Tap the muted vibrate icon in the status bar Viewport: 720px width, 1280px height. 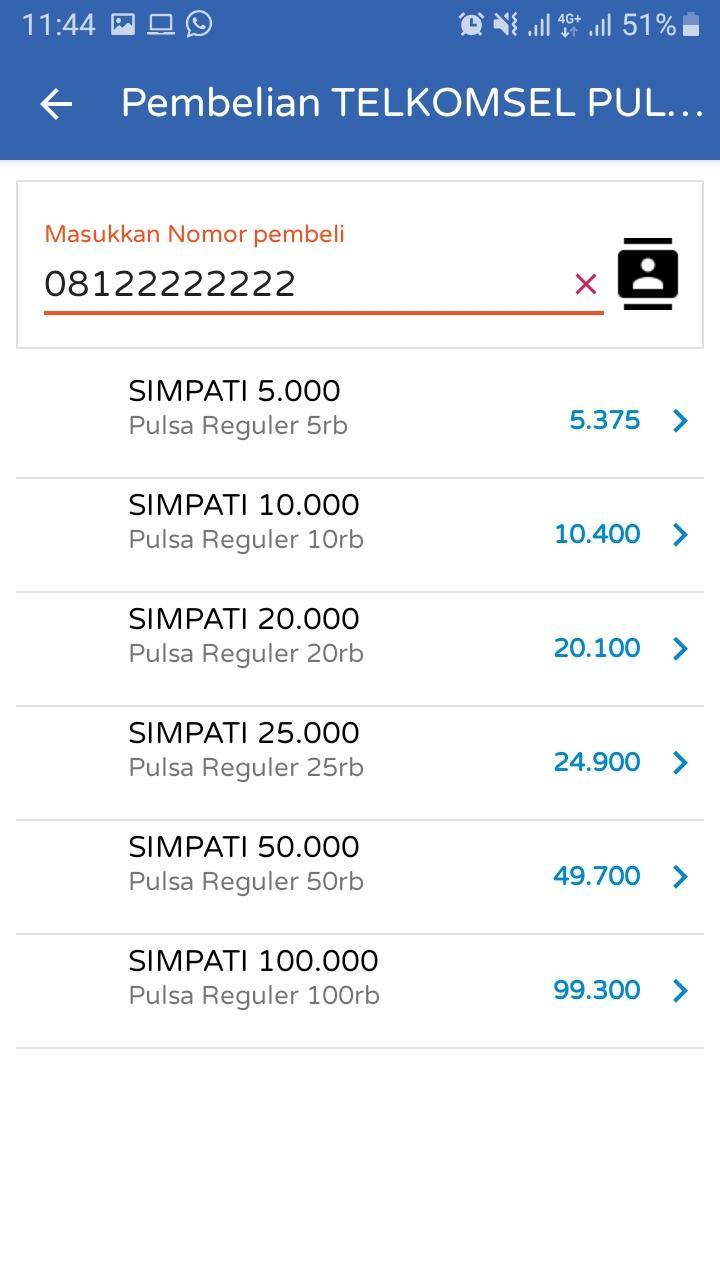click(505, 24)
